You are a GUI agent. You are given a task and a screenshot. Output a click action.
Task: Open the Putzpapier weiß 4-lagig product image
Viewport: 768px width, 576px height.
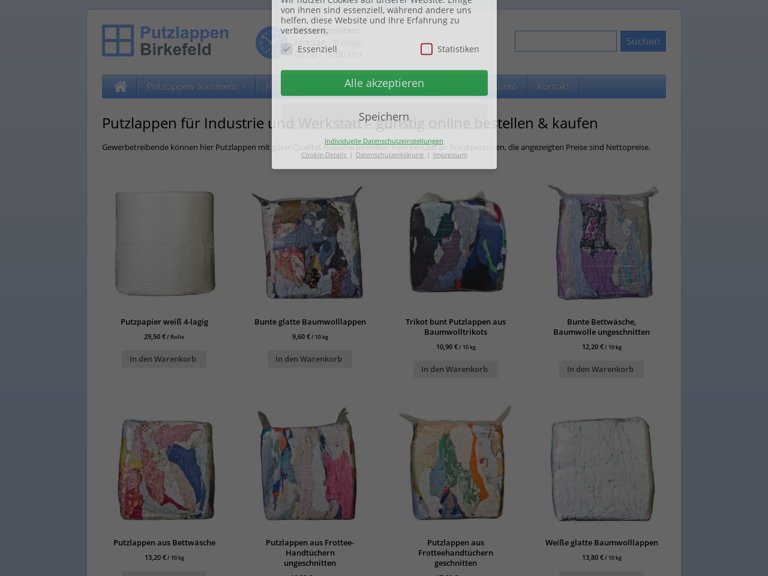pyautogui.click(x=165, y=243)
